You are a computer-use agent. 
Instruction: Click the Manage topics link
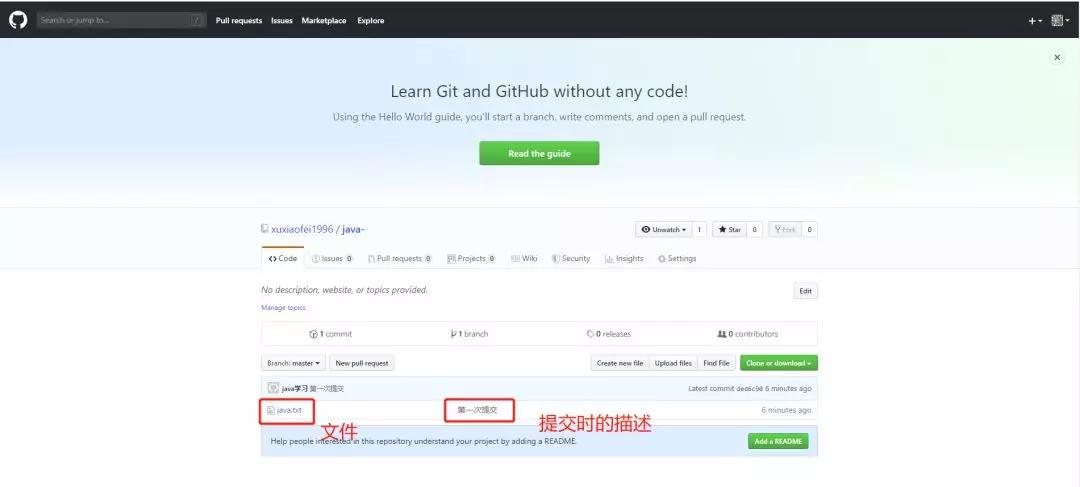[283, 307]
